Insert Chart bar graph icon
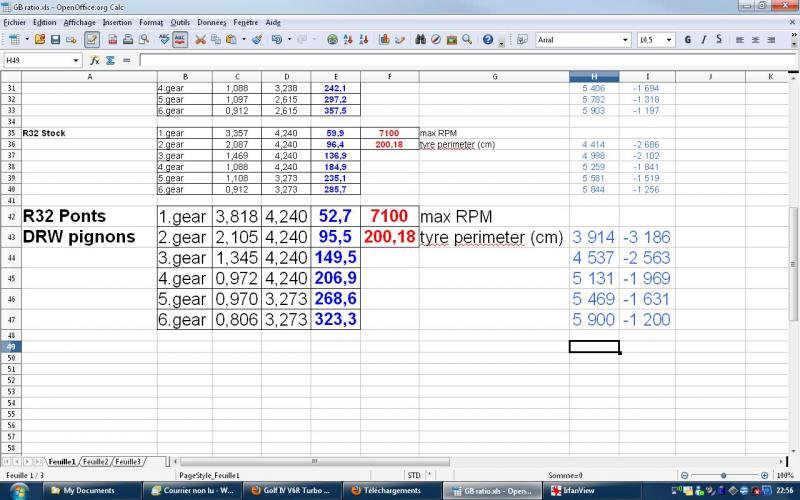Viewport: 800px width, 500px height. click(384, 39)
